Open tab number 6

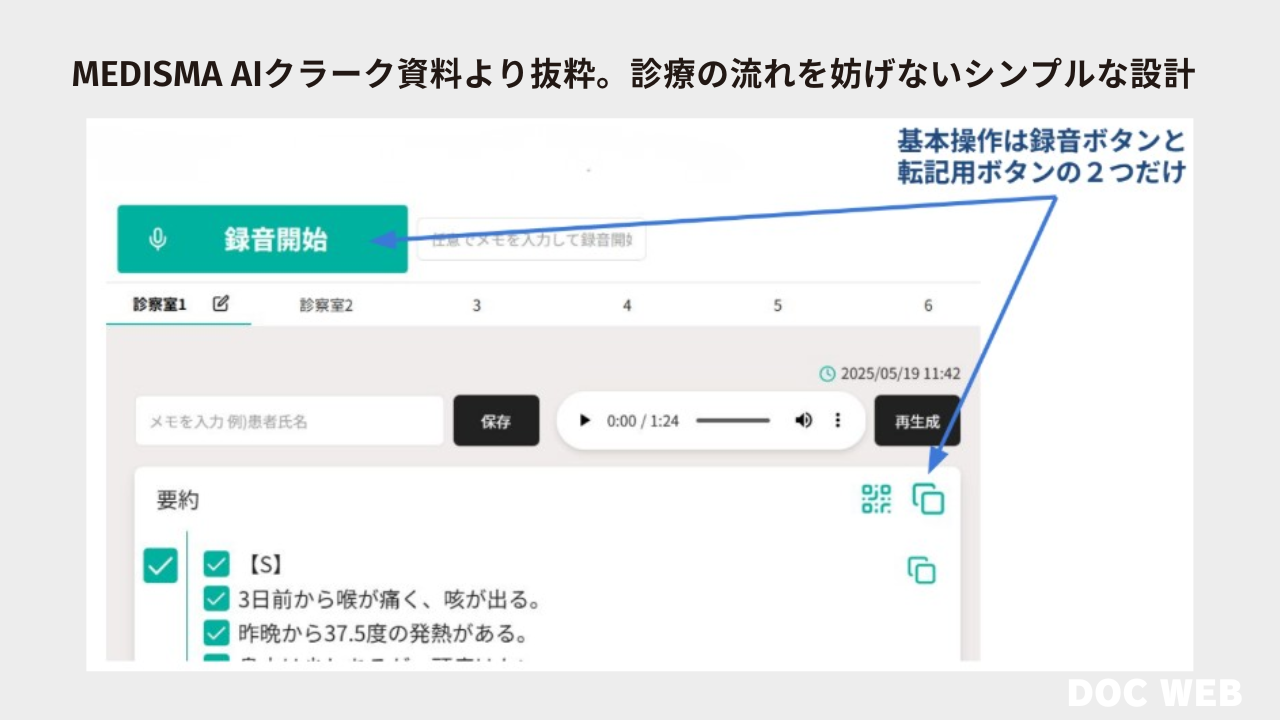[928, 306]
